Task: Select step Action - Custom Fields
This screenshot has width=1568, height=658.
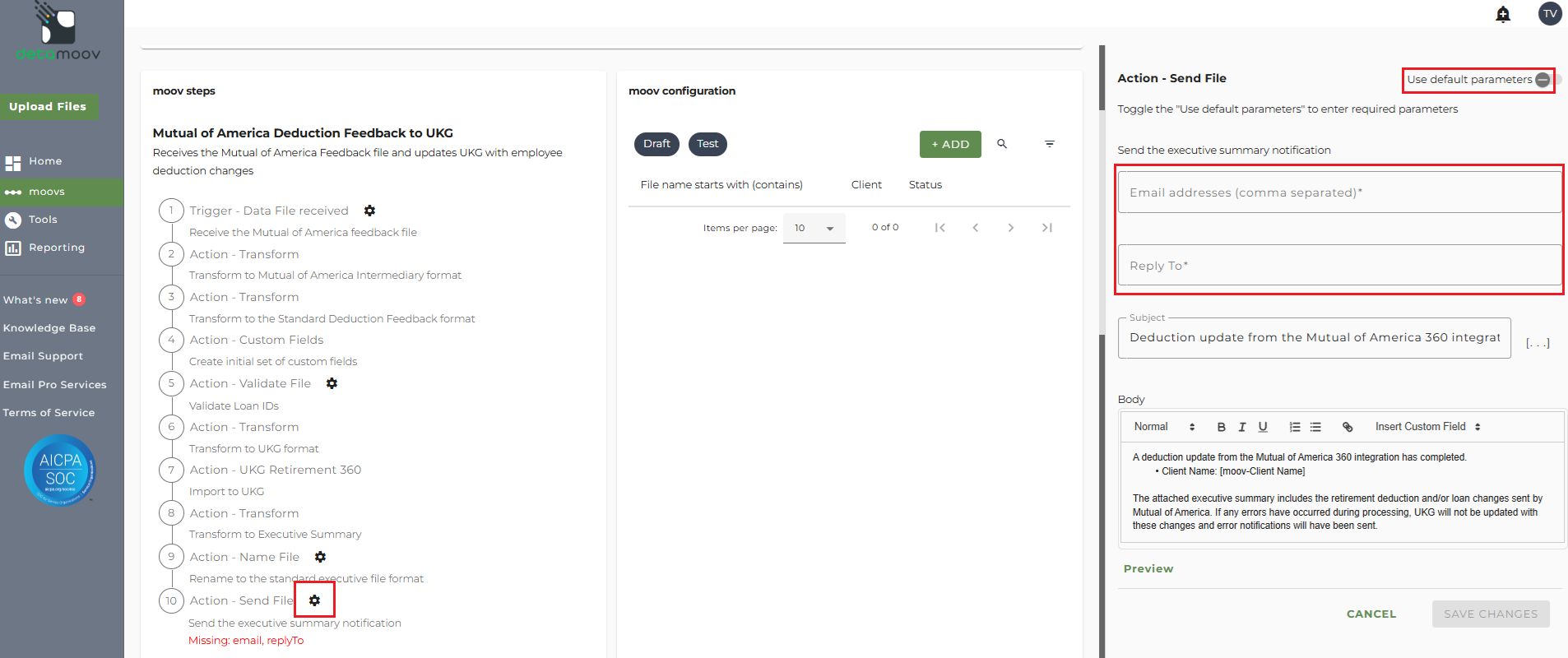Action: (257, 340)
